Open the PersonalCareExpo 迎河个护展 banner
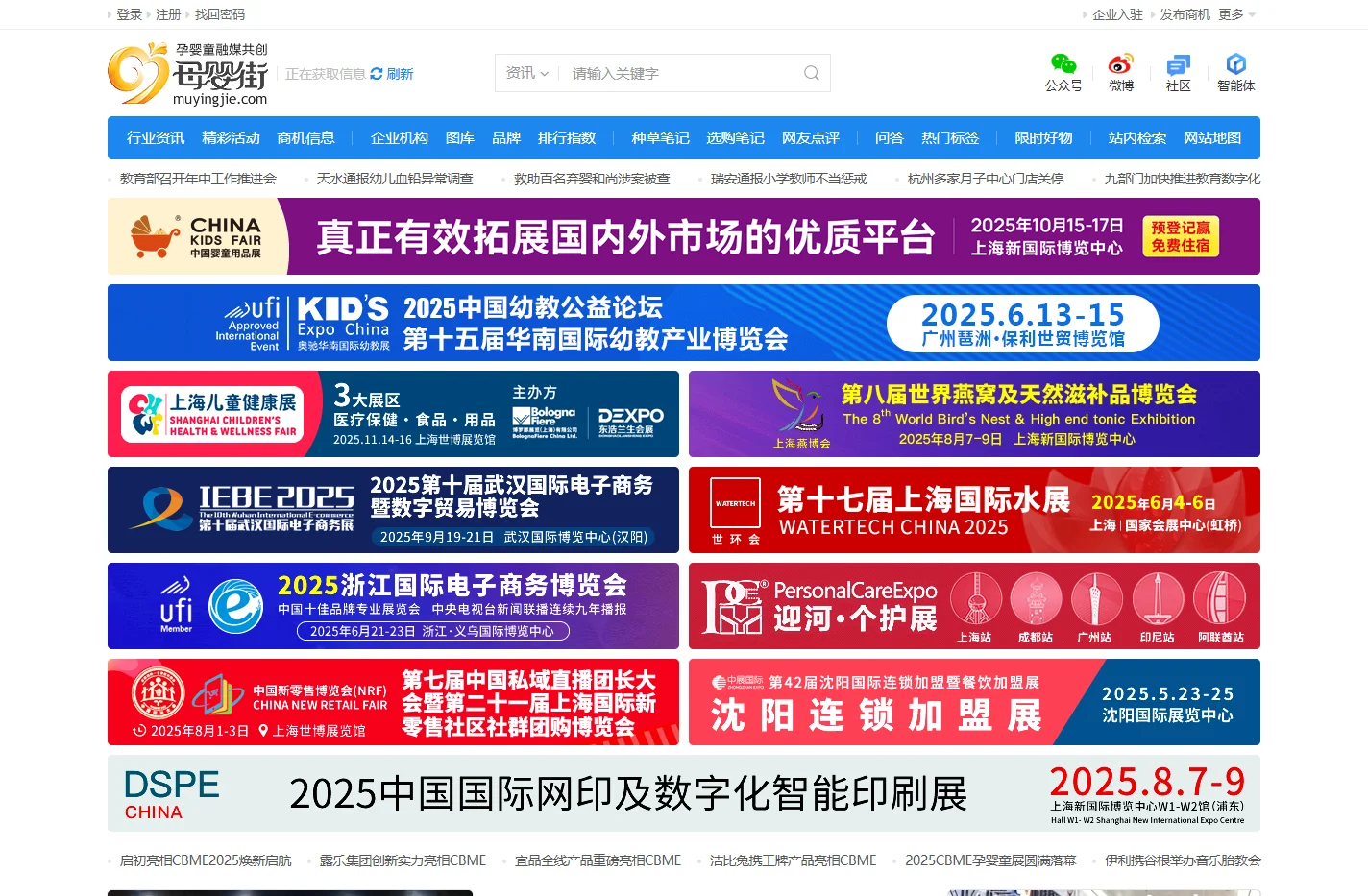 [974, 606]
